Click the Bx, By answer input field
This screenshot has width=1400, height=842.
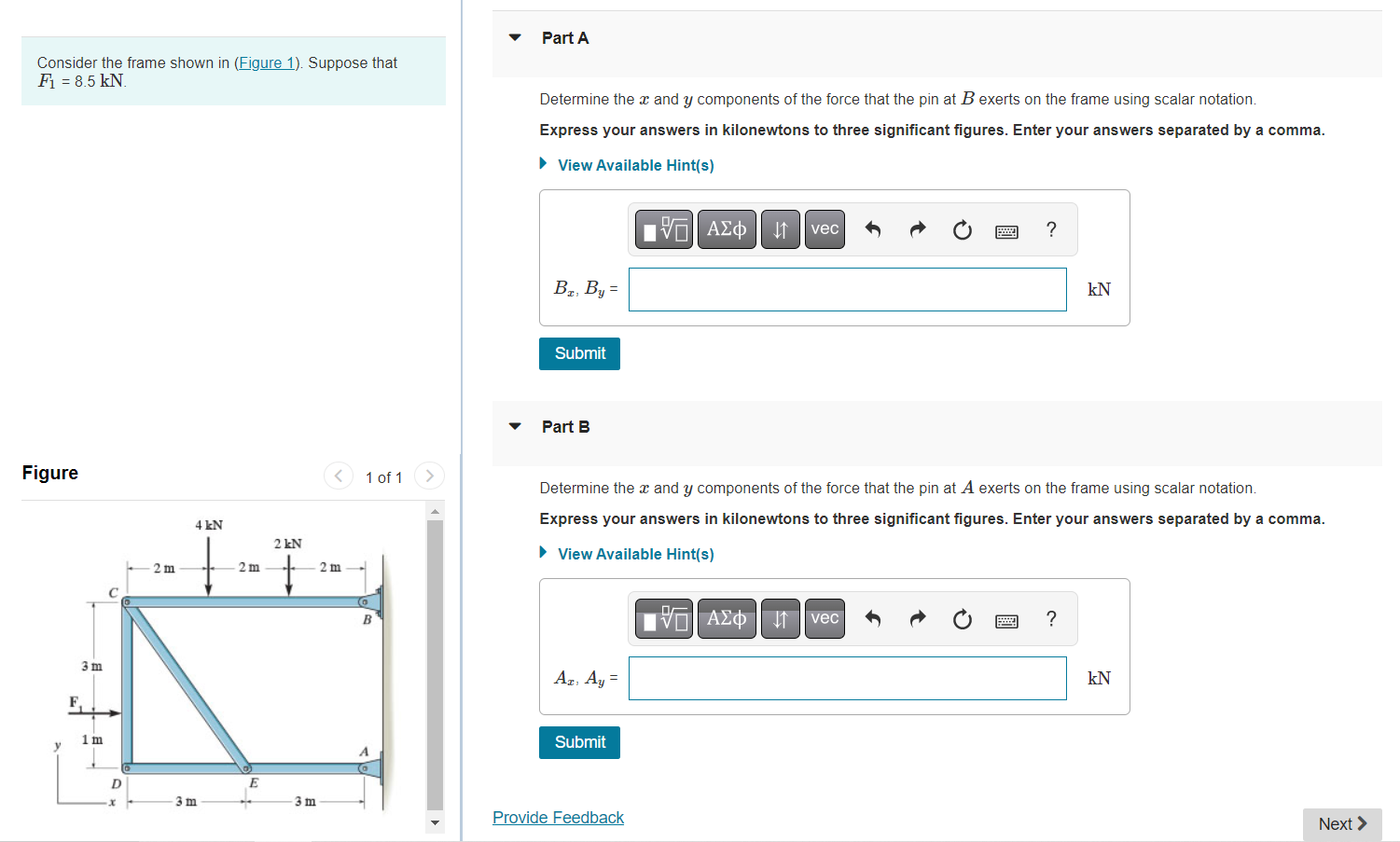pos(847,289)
